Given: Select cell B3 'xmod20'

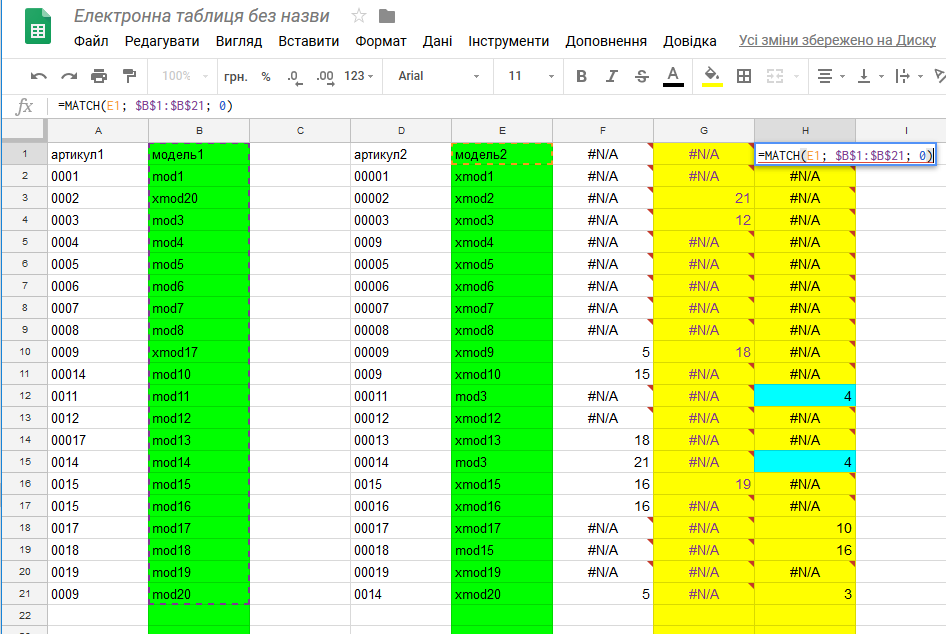Looking at the screenshot, I should 199,198.
